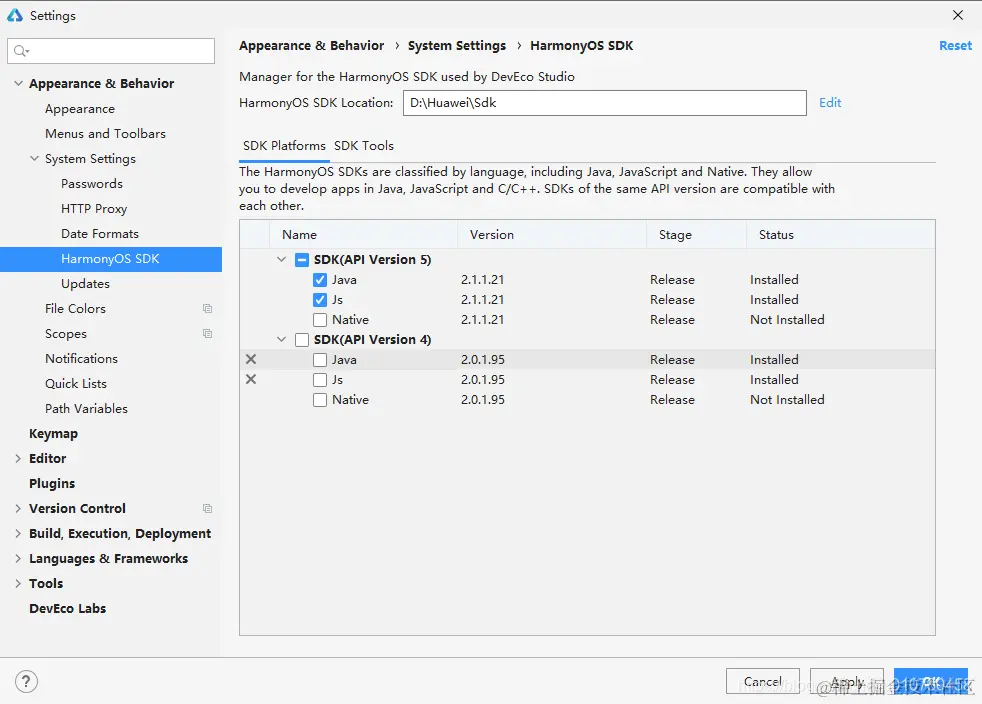Screen dimensions: 982x704
Task: Open the Path Variables page
Action: (x=86, y=409)
